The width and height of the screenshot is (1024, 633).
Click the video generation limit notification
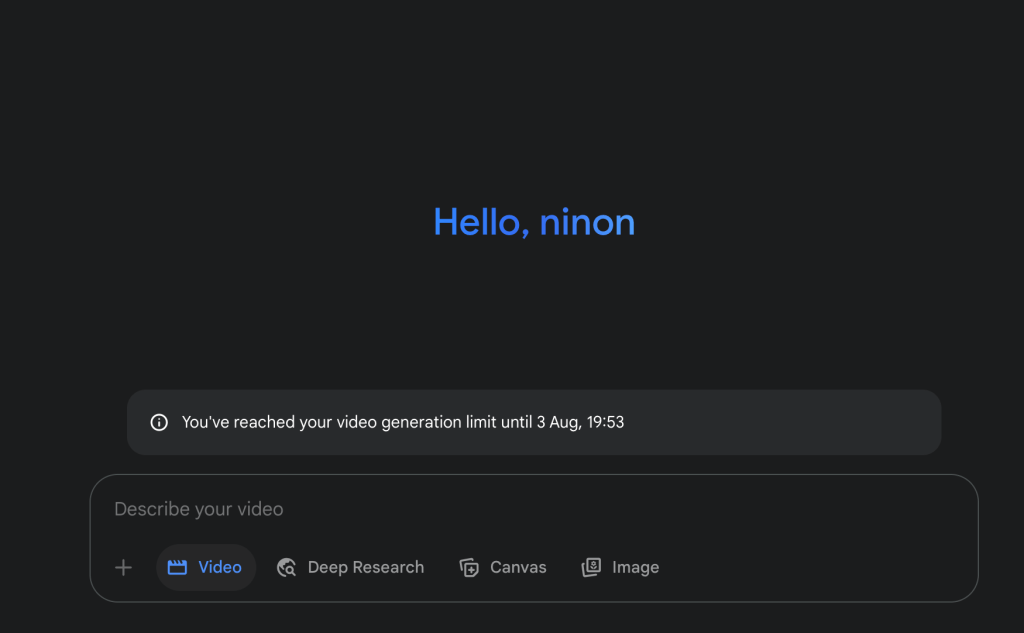point(534,422)
